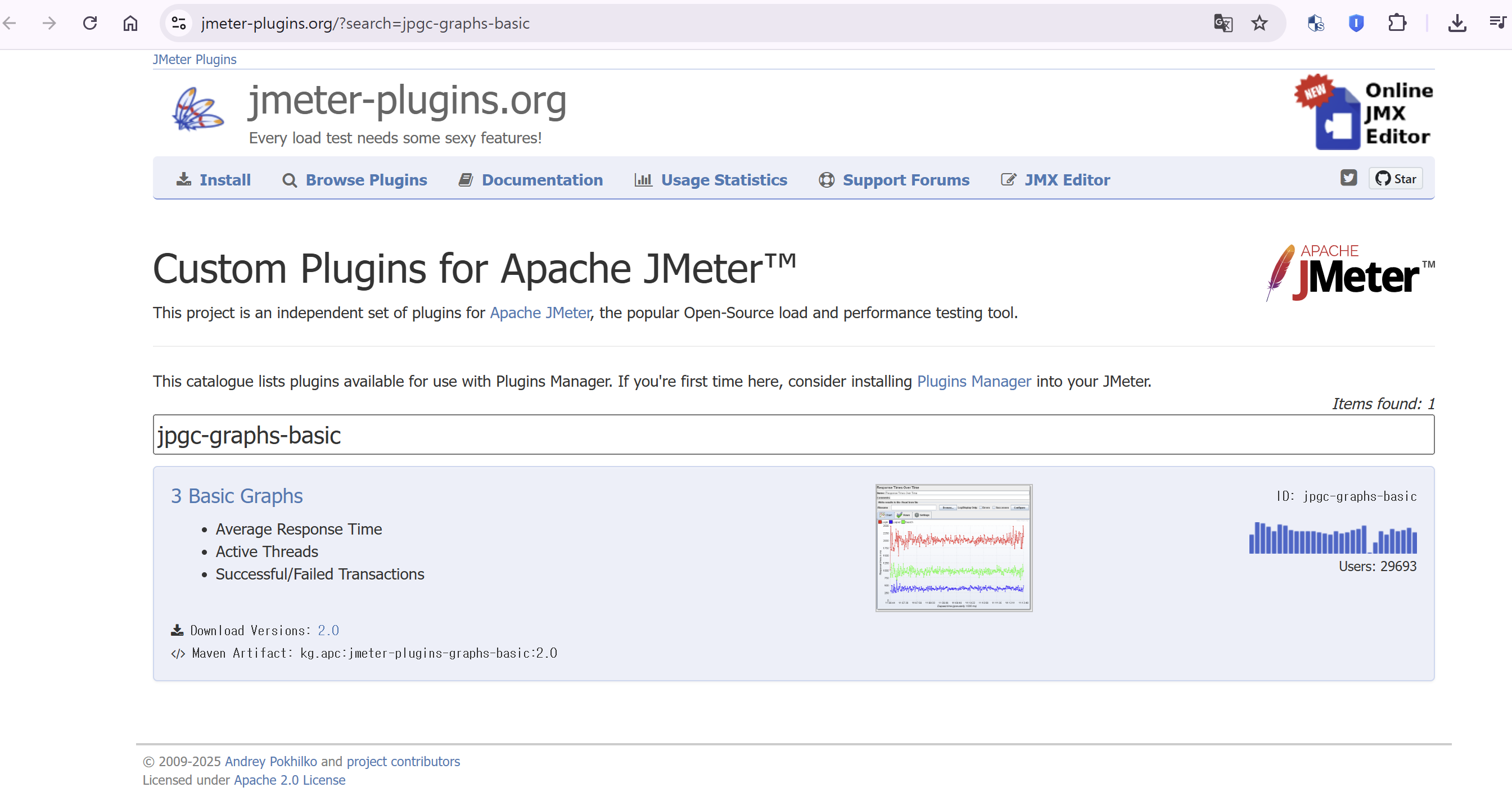
Task: Open the site information icon in address bar
Action: pyautogui.click(x=178, y=23)
